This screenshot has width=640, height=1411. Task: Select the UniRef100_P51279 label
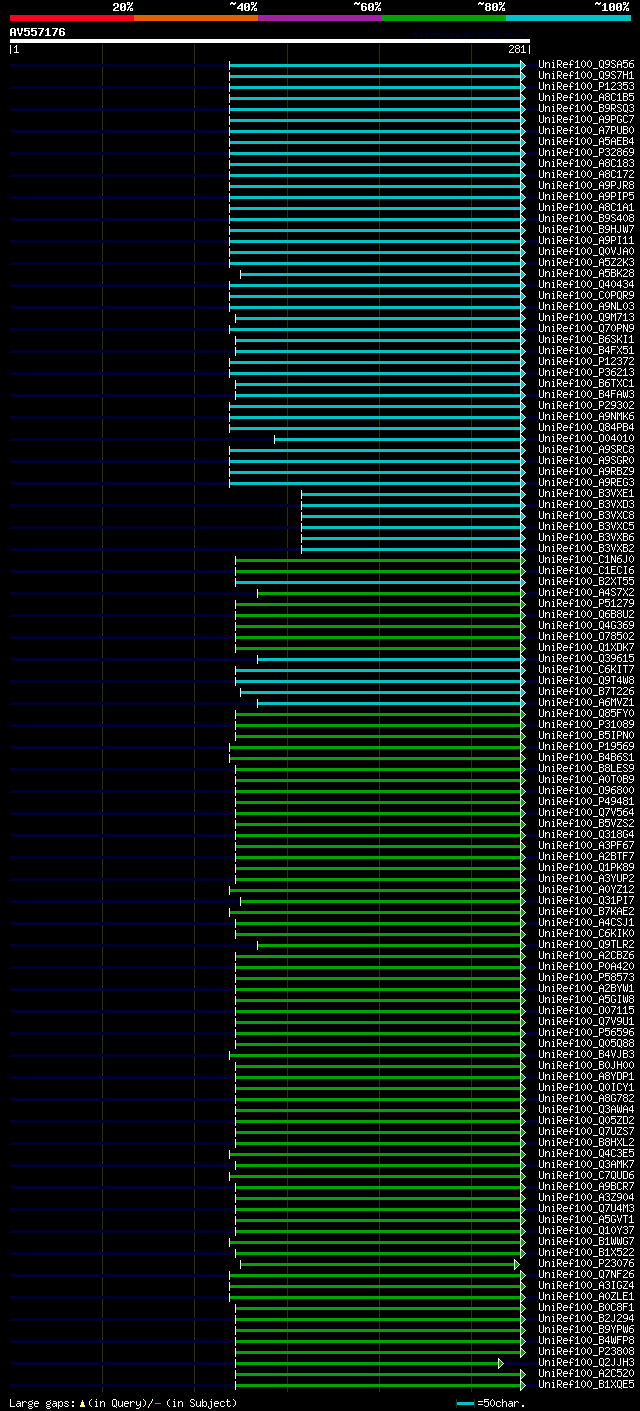tap(586, 604)
